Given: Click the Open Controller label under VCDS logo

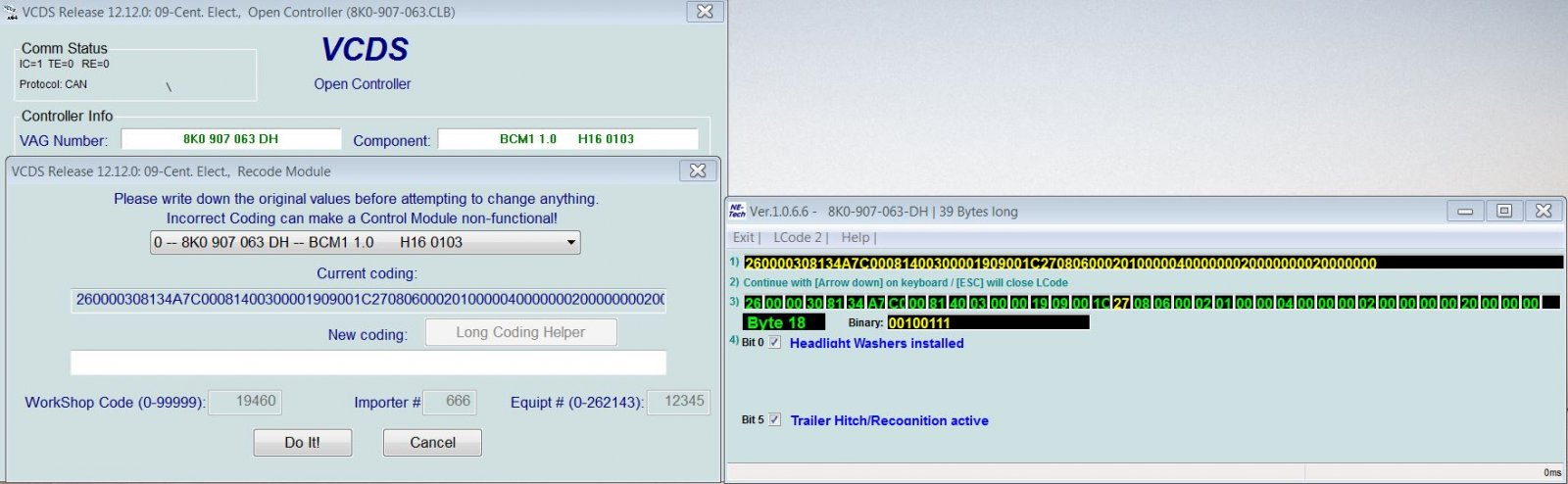Looking at the screenshot, I should tap(363, 84).
